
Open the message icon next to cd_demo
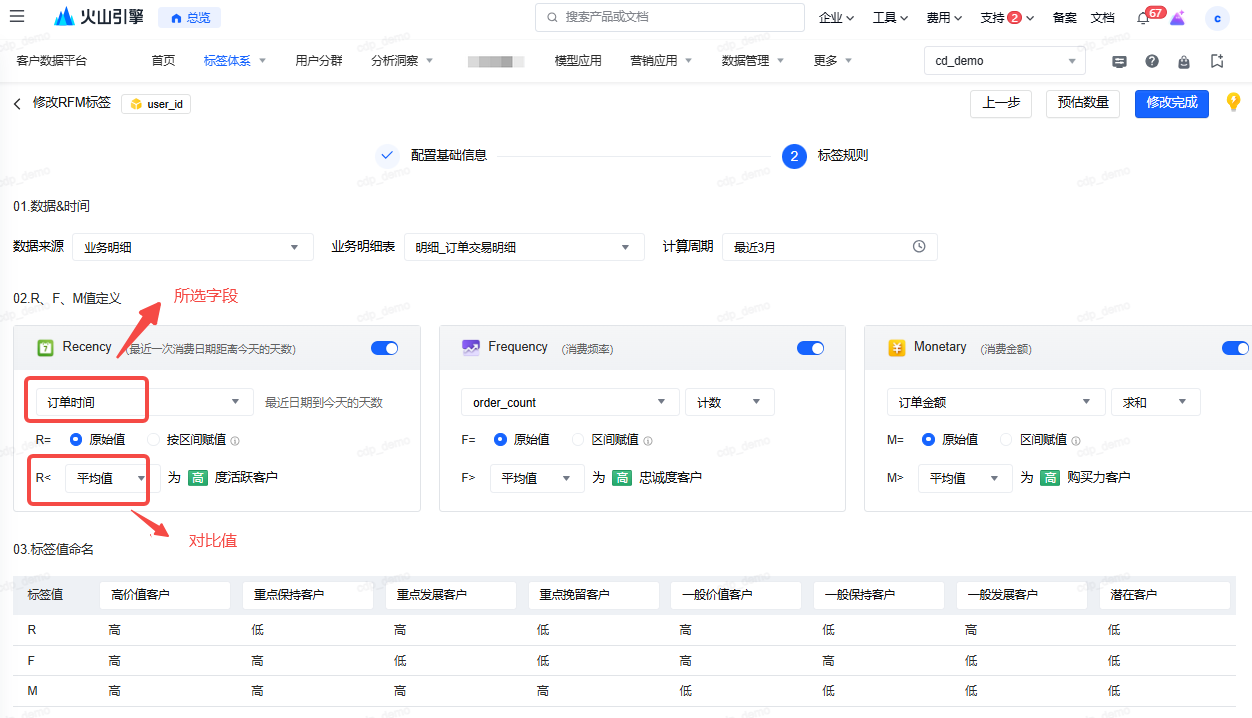[x=1119, y=61]
